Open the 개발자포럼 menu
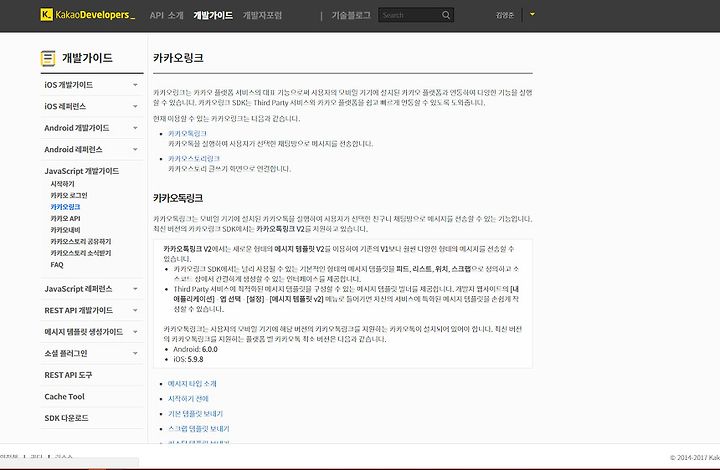Image resolution: width=720 pixels, height=470 pixels. (262, 15)
